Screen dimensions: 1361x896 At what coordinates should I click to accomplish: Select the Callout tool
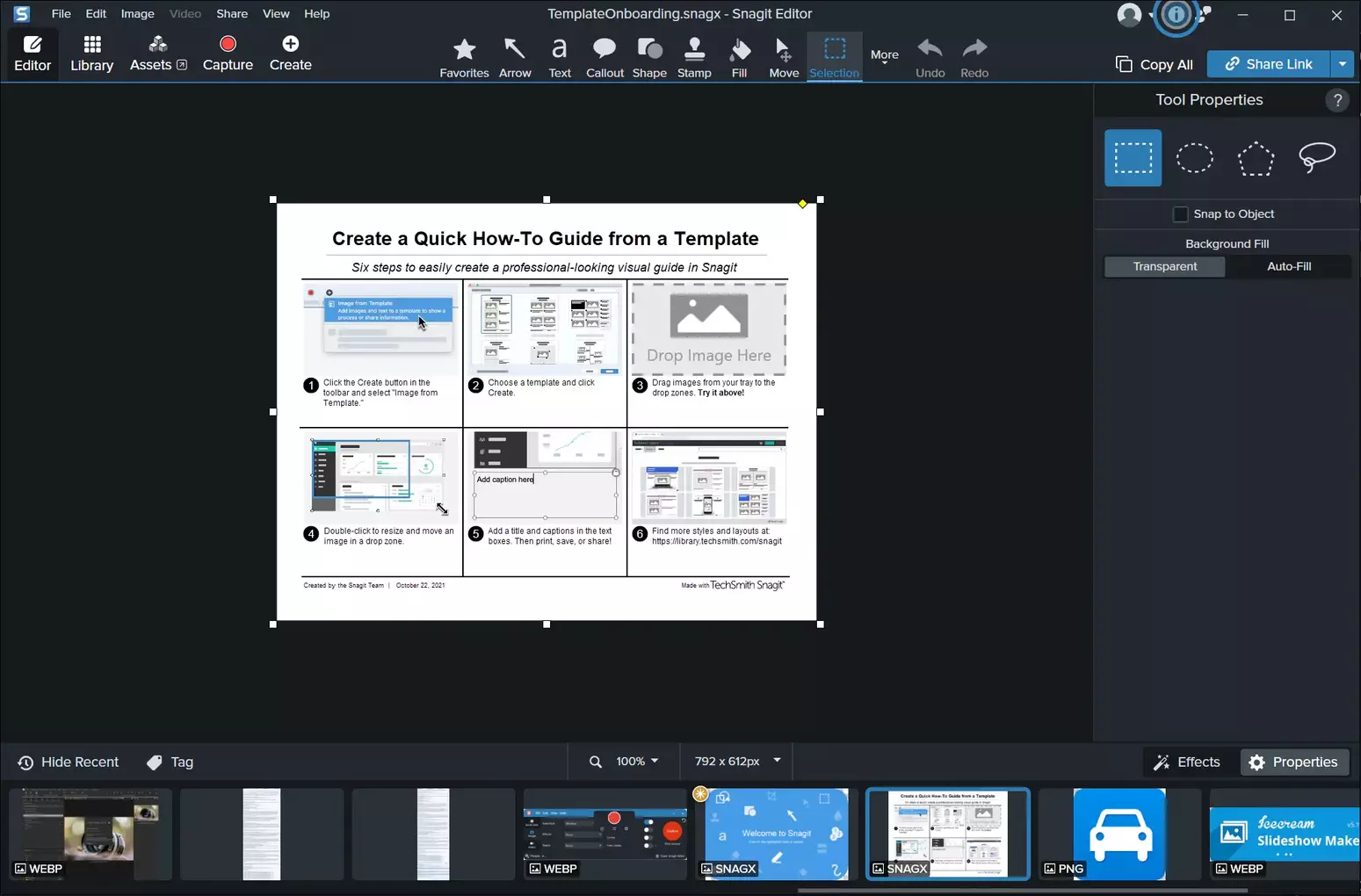pyautogui.click(x=604, y=57)
